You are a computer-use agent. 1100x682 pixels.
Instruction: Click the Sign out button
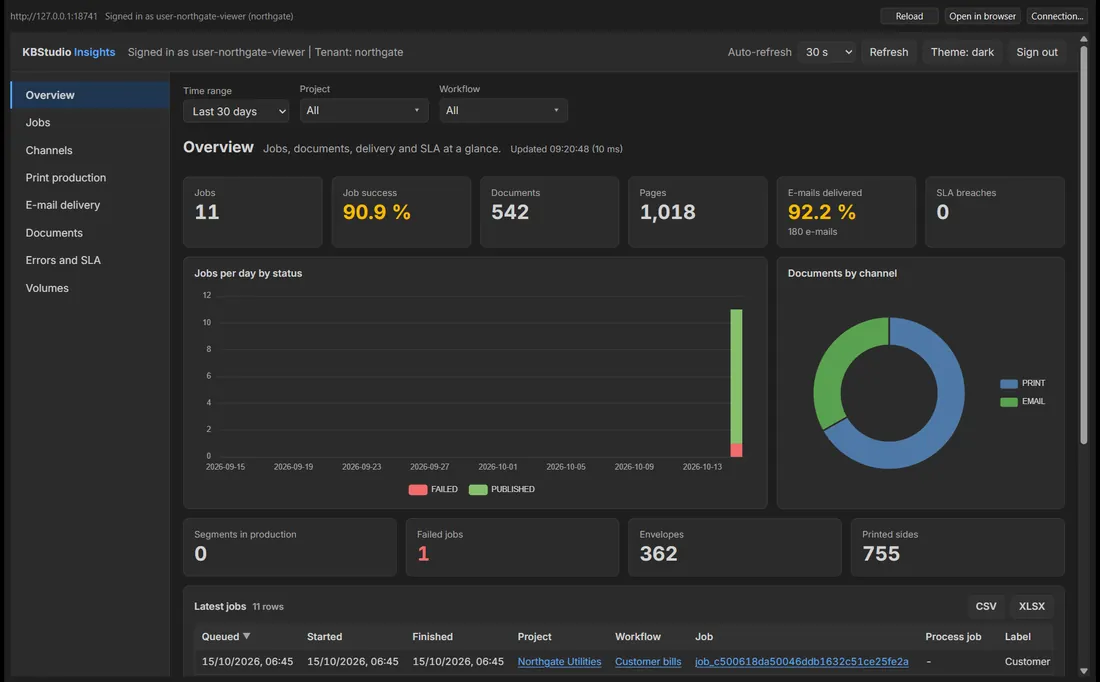tap(1036, 52)
